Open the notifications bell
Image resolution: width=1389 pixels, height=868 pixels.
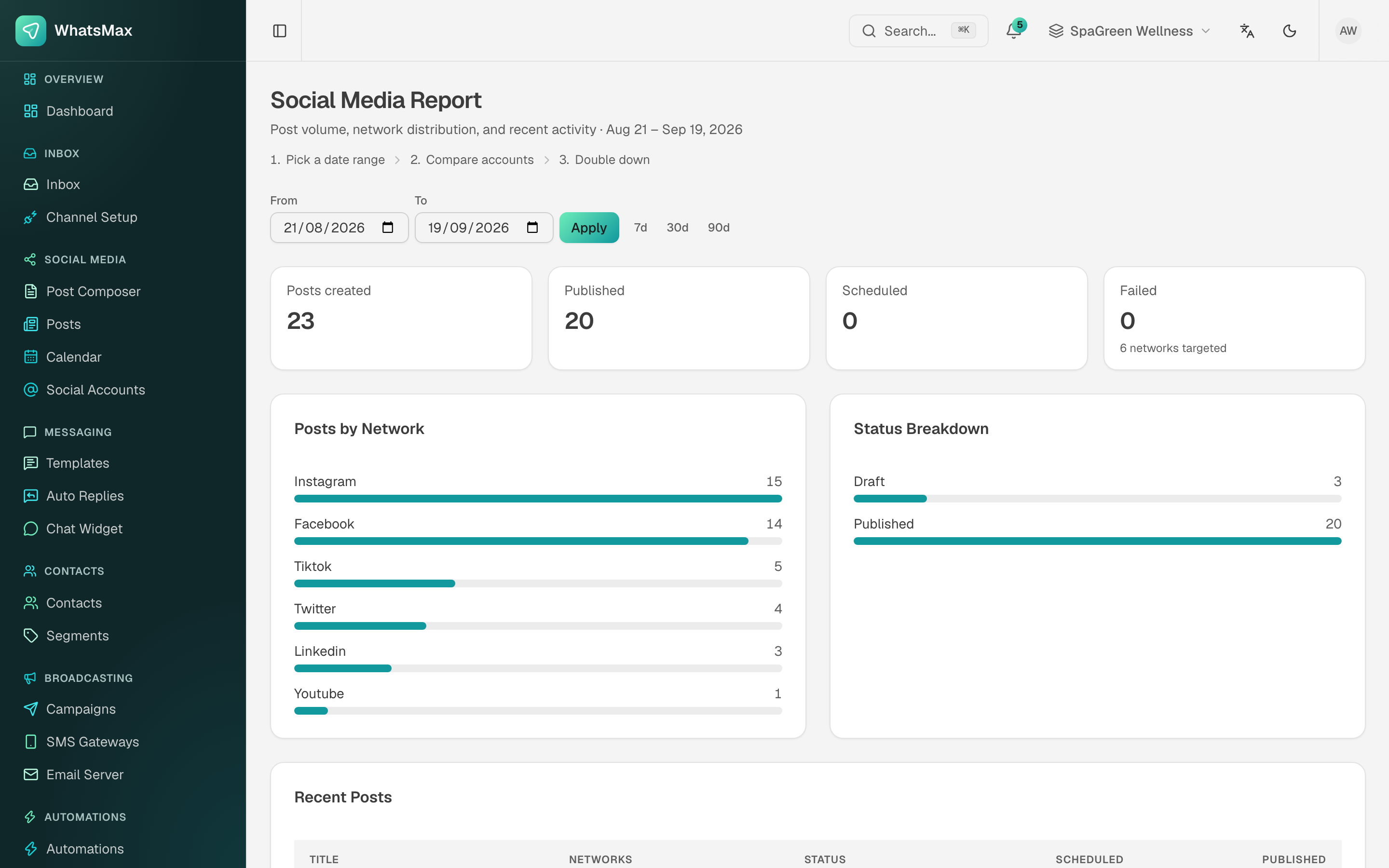click(1014, 31)
